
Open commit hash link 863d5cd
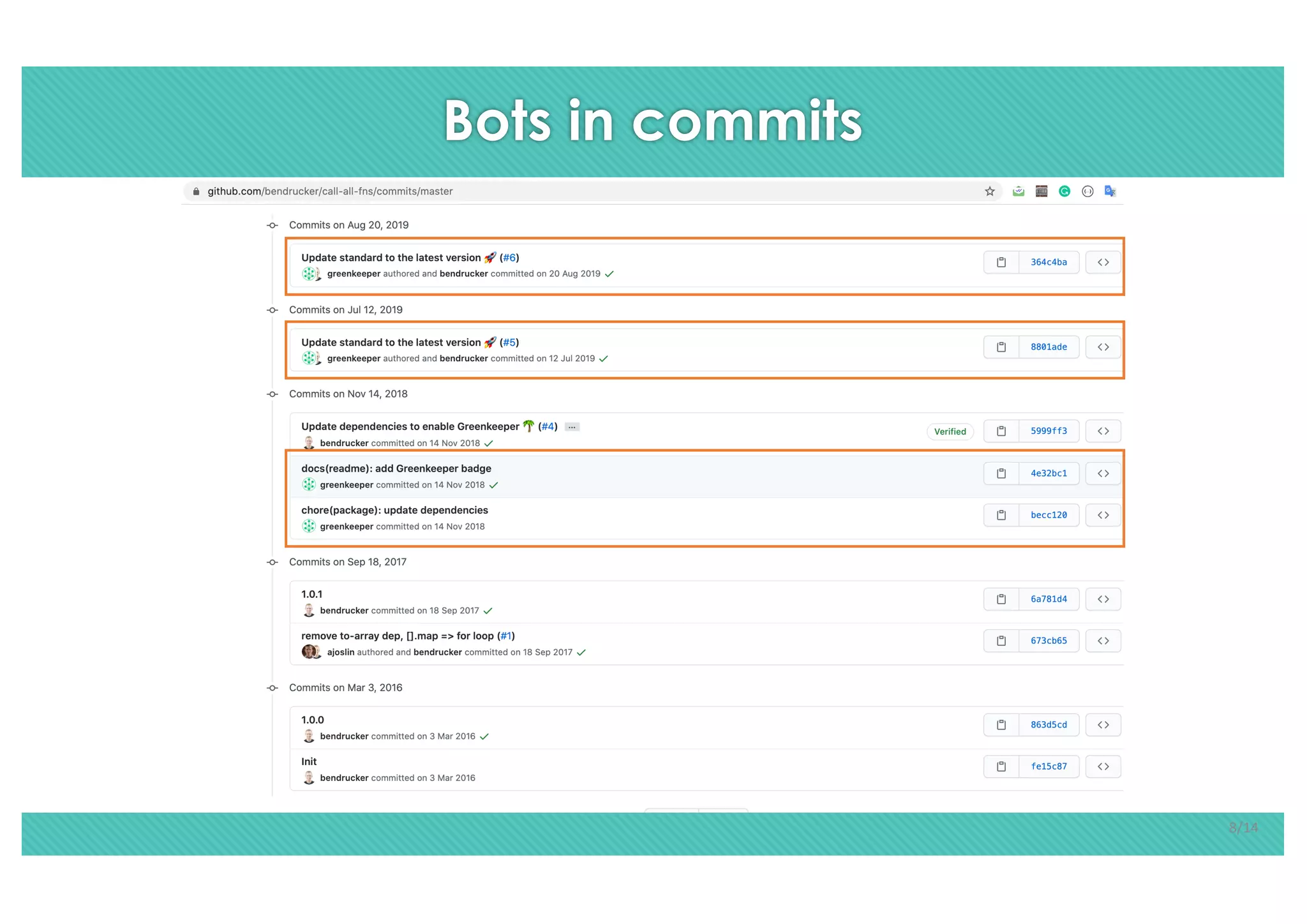pyautogui.click(x=1049, y=725)
